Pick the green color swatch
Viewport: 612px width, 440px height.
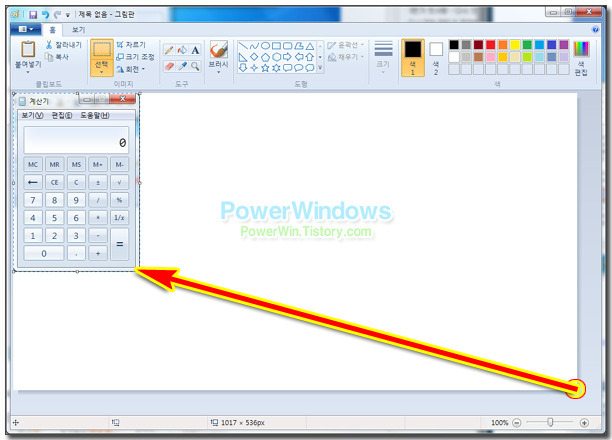pyautogui.click(x=527, y=45)
